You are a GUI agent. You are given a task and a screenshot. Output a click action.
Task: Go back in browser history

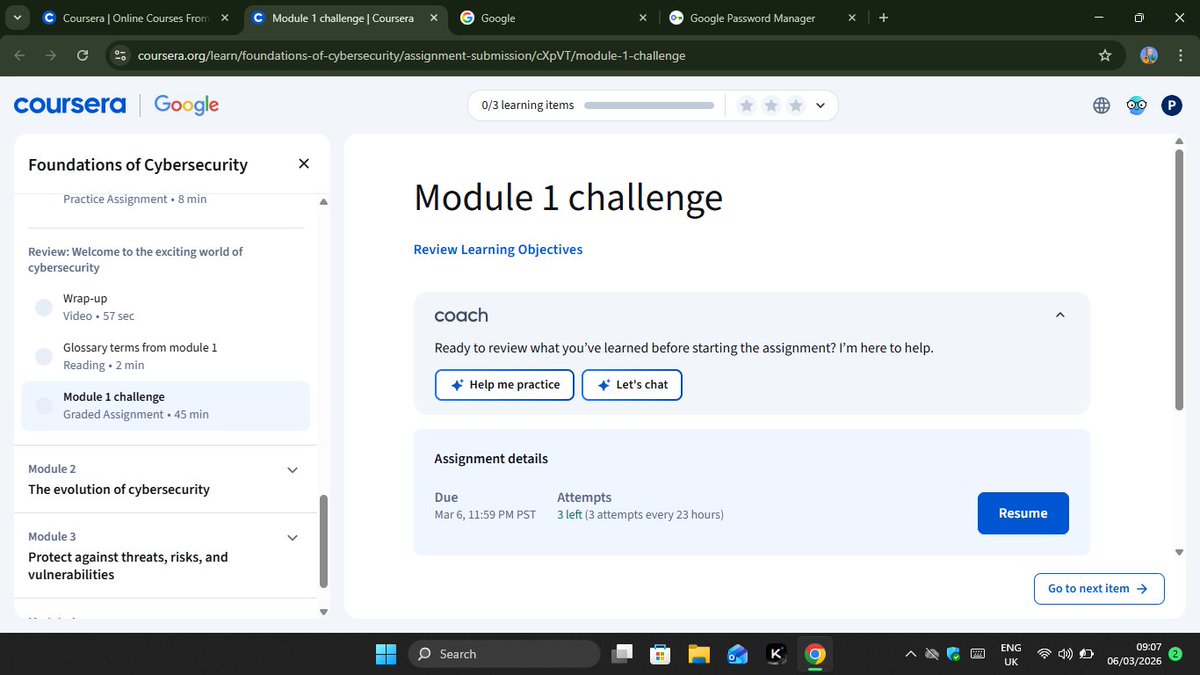click(x=21, y=55)
